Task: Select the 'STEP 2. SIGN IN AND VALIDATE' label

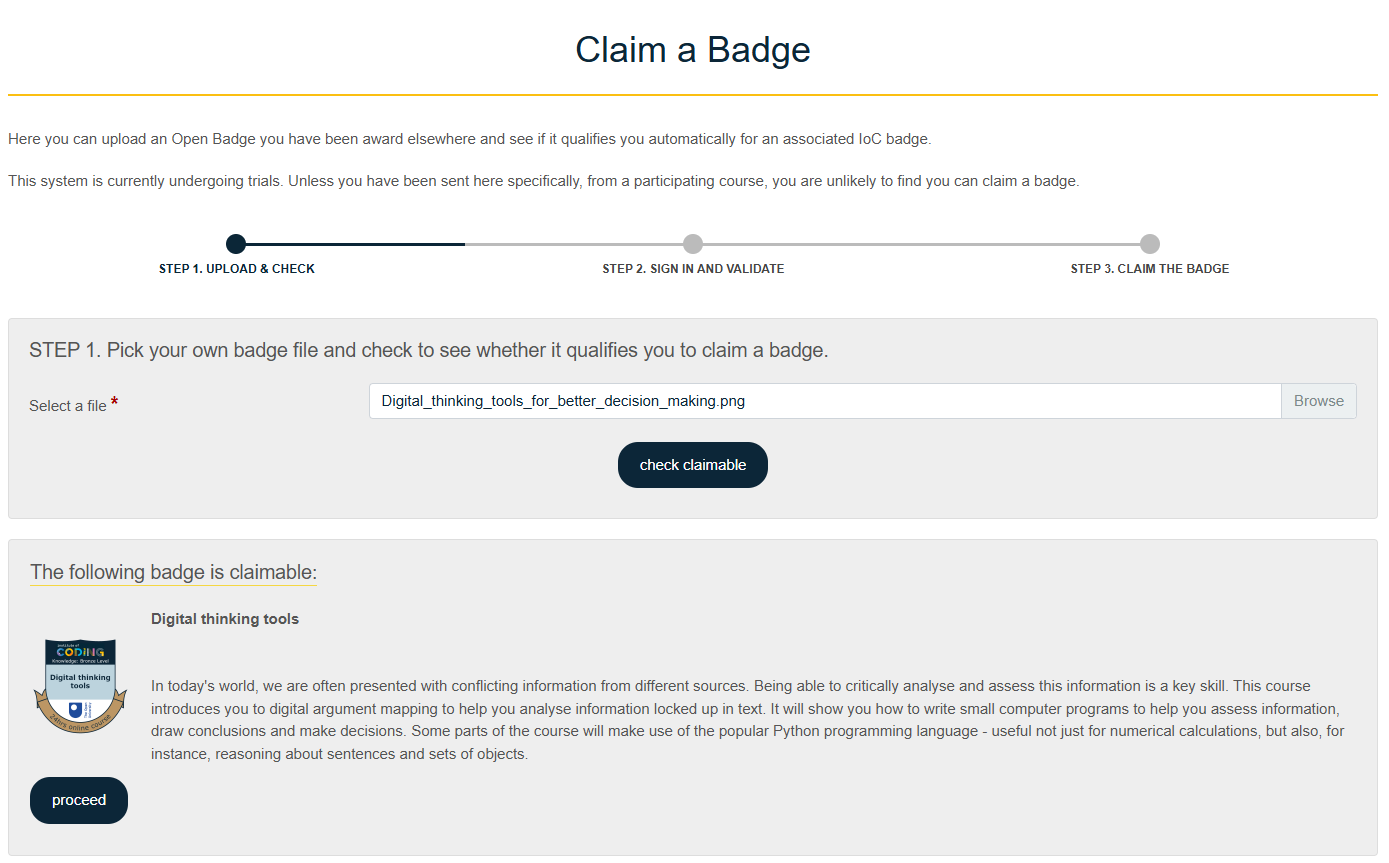Action: (x=693, y=269)
